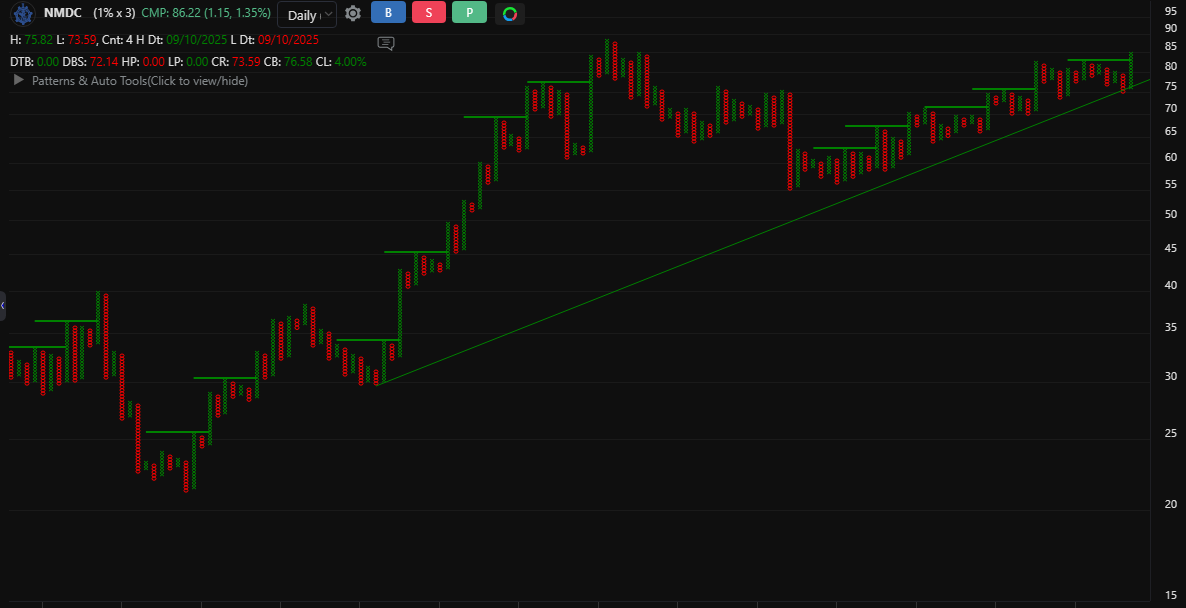This screenshot has height=608, width=1186.
Task: Click the 50 price level on axis
Action: (x=1170, y=215)
